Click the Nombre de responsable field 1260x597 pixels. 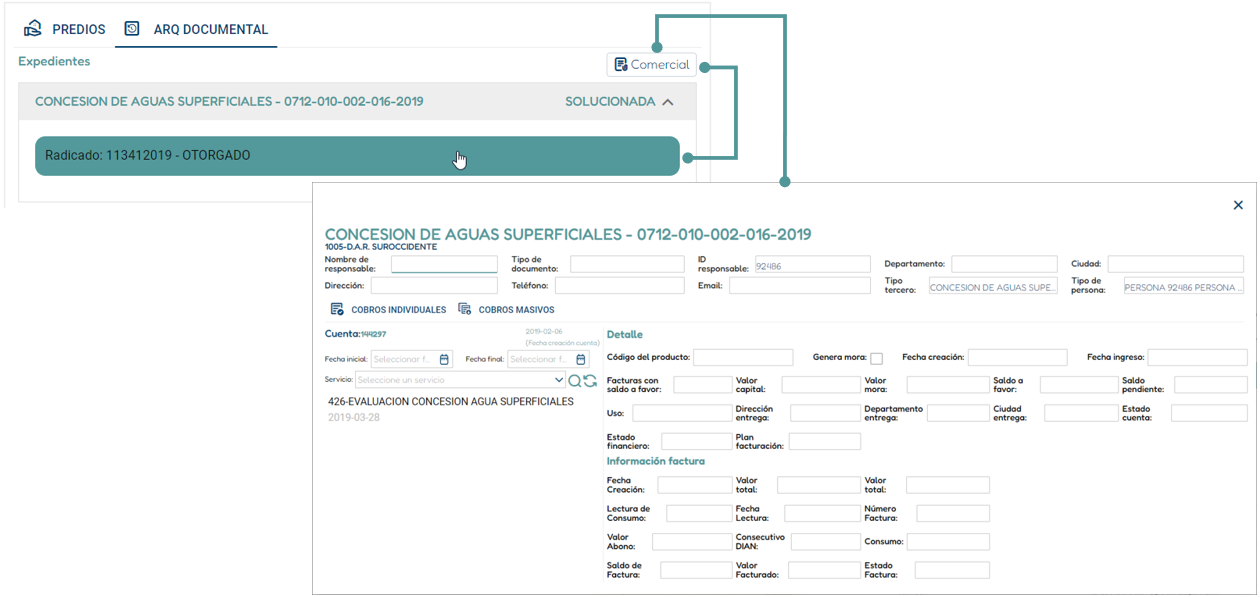click(x=444, y=265)
